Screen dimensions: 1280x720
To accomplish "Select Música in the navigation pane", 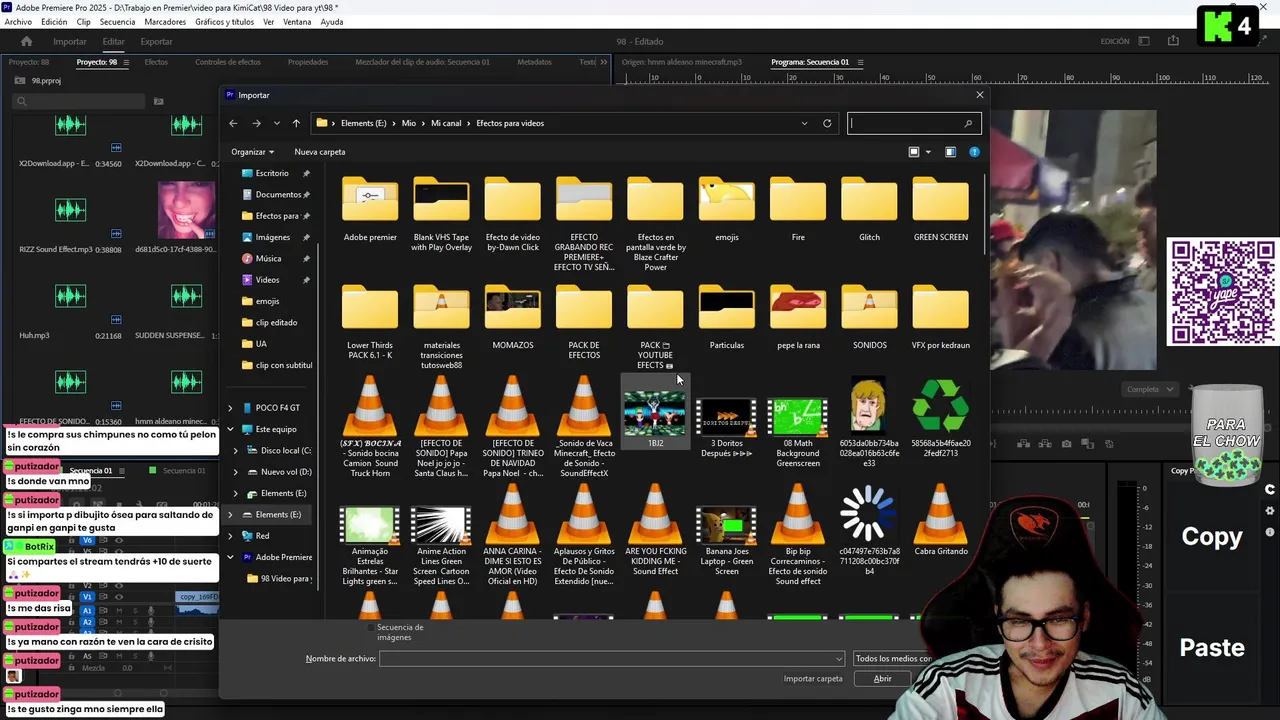I will 268,258.
